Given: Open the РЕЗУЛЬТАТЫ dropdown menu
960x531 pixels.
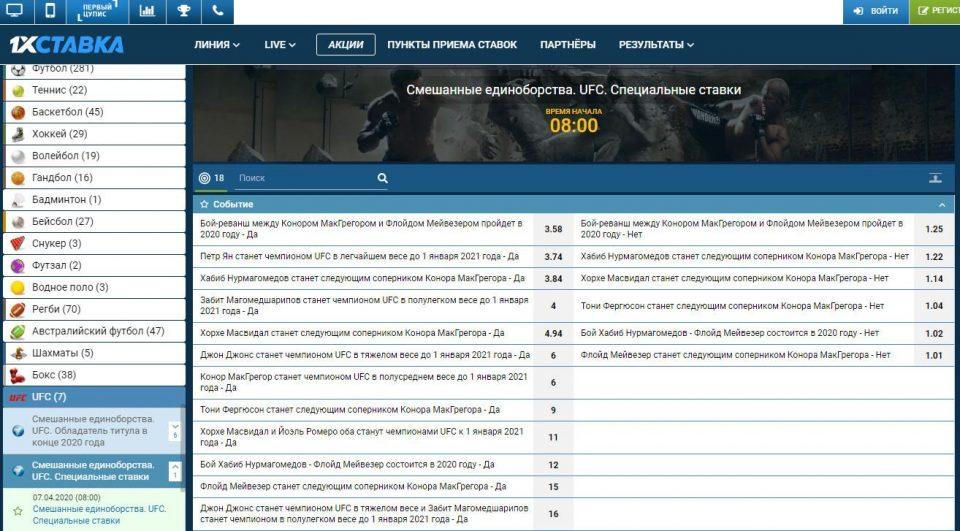Looking at the screenshot, I should 655,45.
